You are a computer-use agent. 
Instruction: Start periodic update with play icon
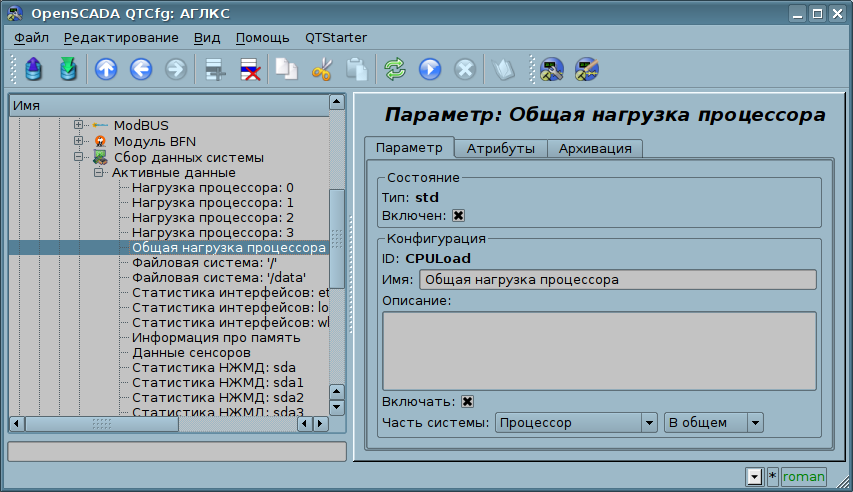[430, 69]
